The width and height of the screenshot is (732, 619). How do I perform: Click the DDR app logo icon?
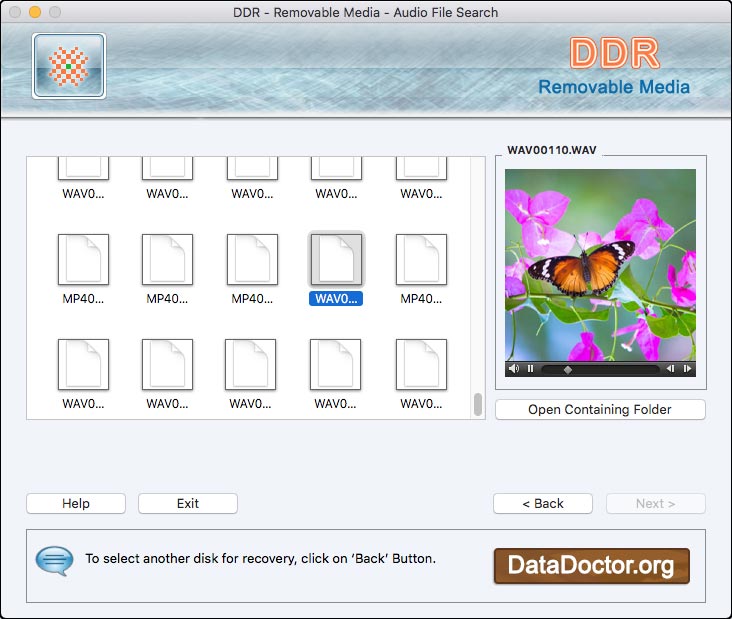click(69, 66)
